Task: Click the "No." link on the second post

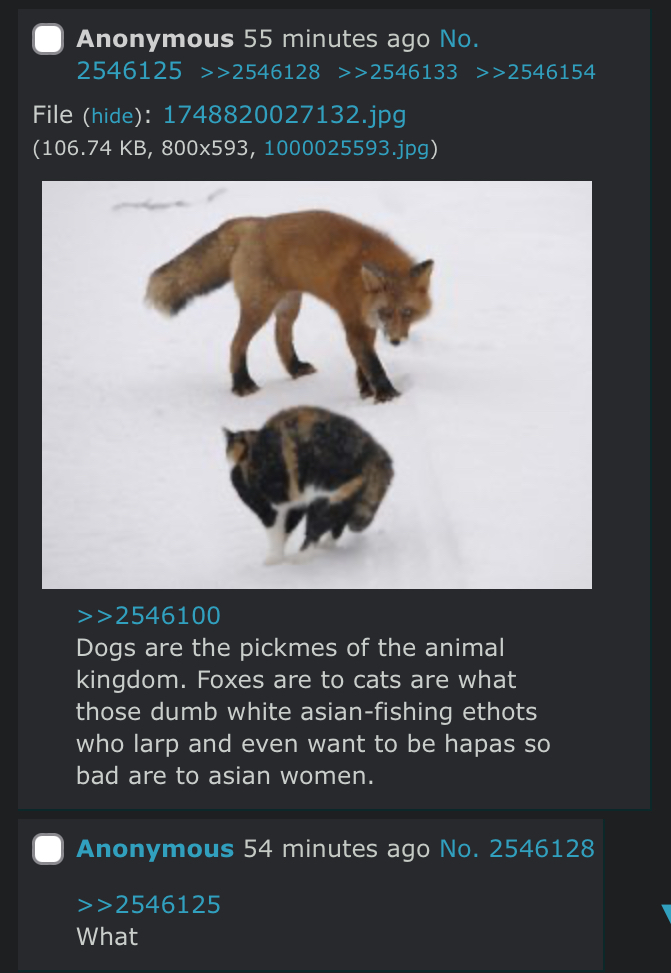Action: 459,848
